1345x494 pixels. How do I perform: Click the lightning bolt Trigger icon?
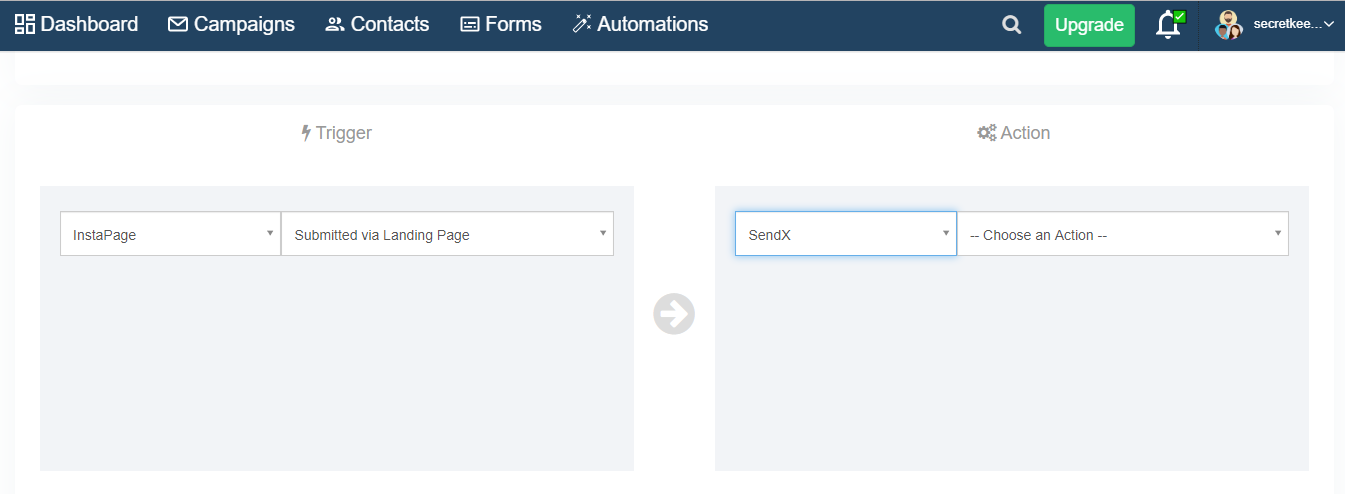[306, 132]
